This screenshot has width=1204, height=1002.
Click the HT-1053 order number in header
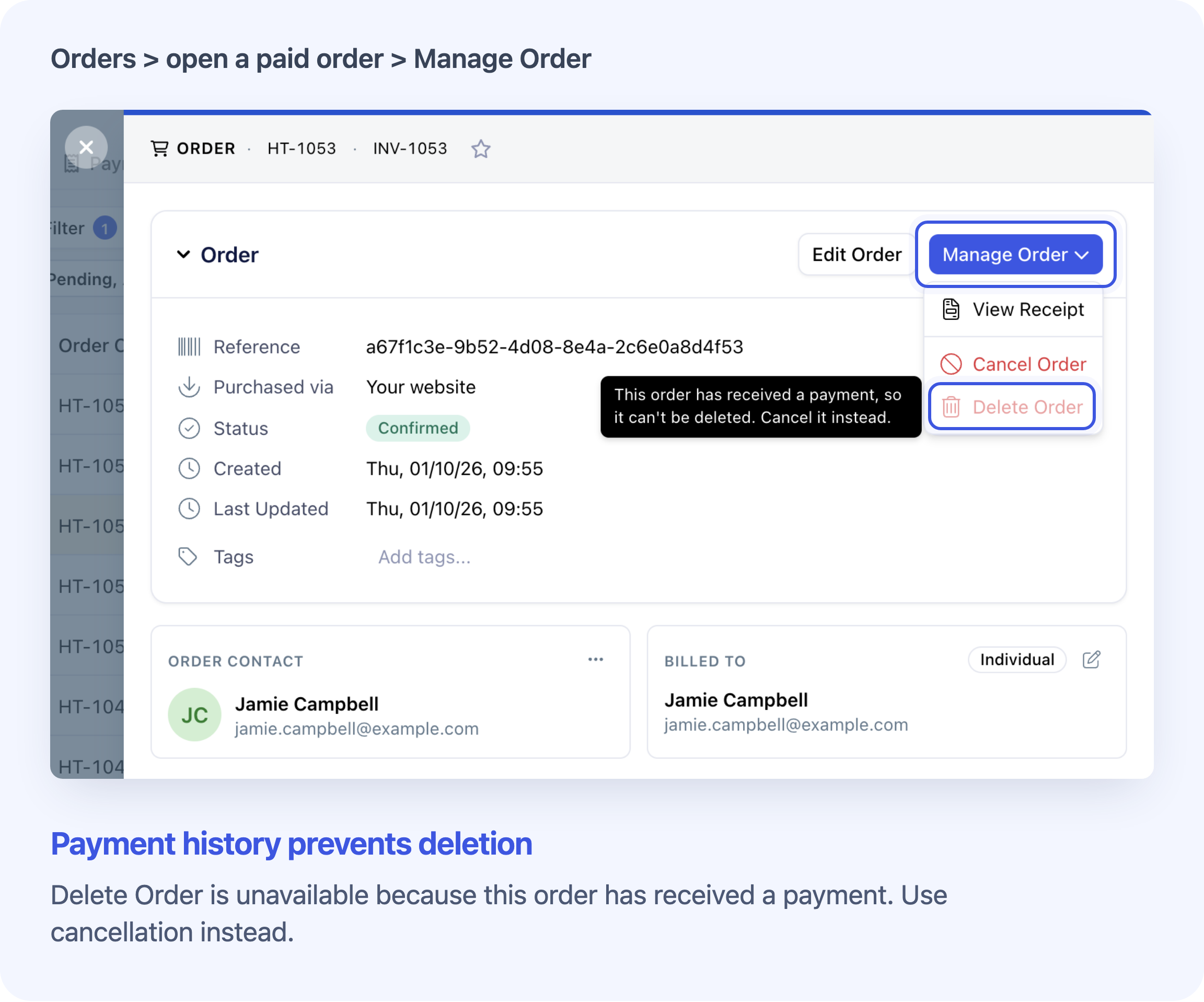[x=302, y=148]
